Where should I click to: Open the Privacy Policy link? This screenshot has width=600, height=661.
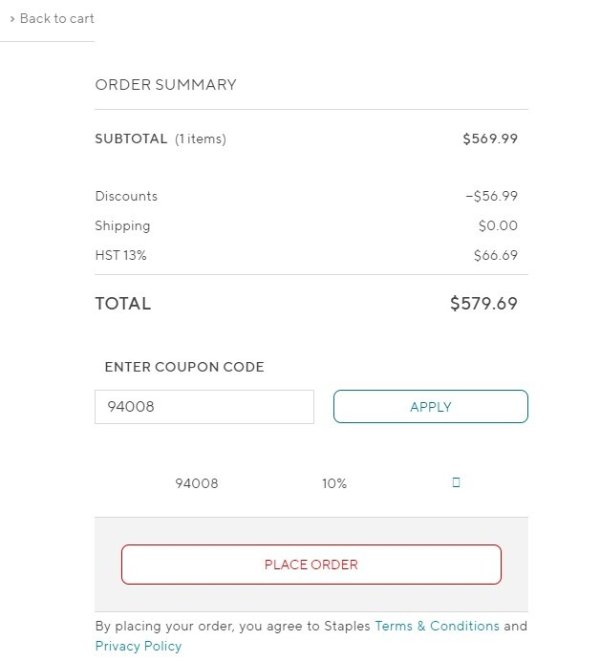[138, 646]
